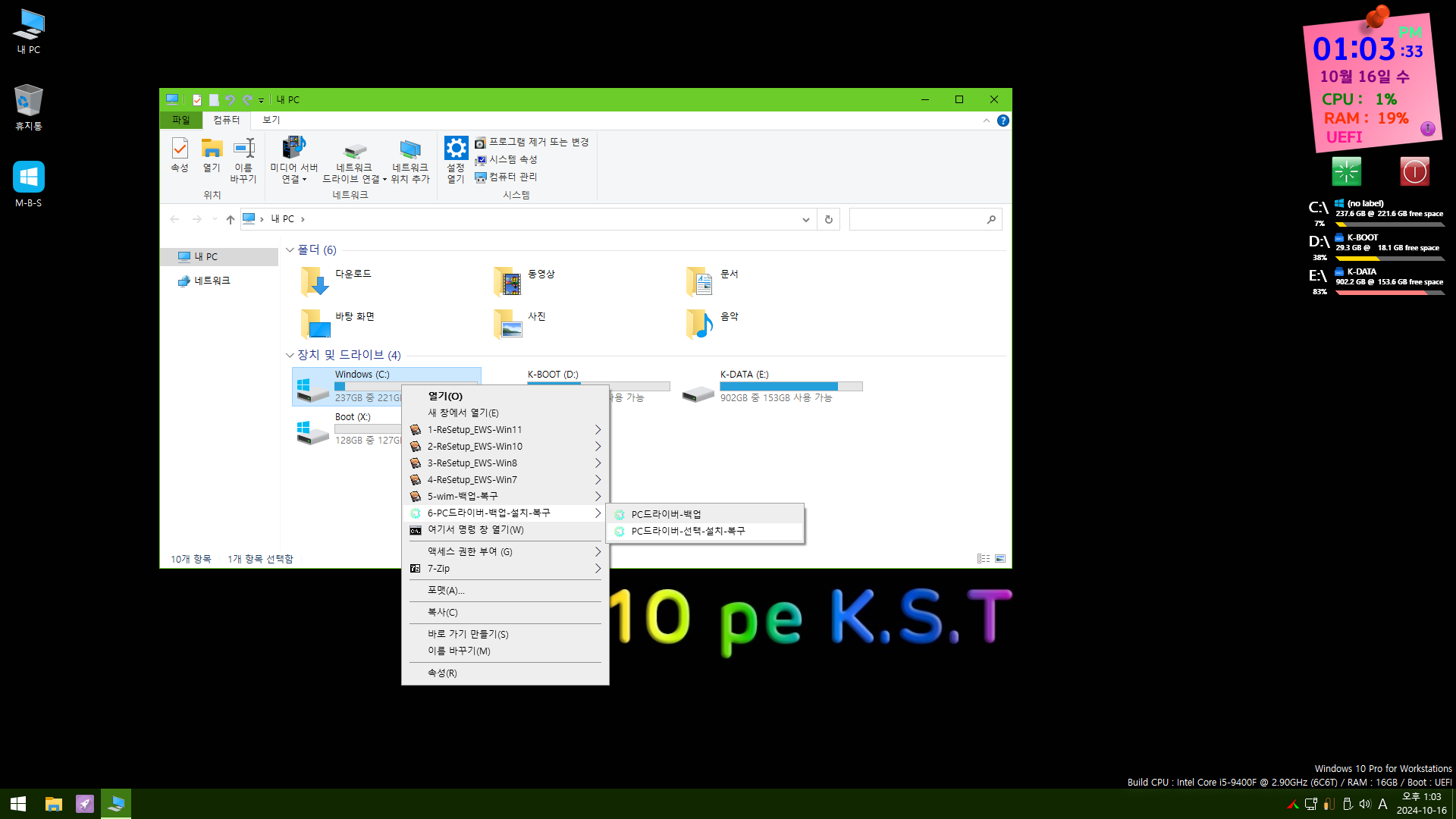This screenshot has width=1456, height=819.
Task: Switch to details view button
Action: tap(984, 559)
